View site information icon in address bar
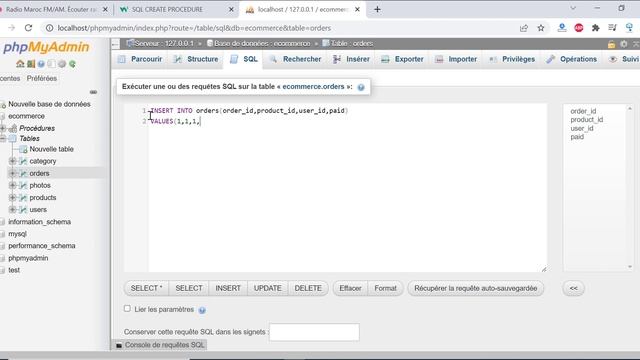640x360 pixels. click(49, 28)
